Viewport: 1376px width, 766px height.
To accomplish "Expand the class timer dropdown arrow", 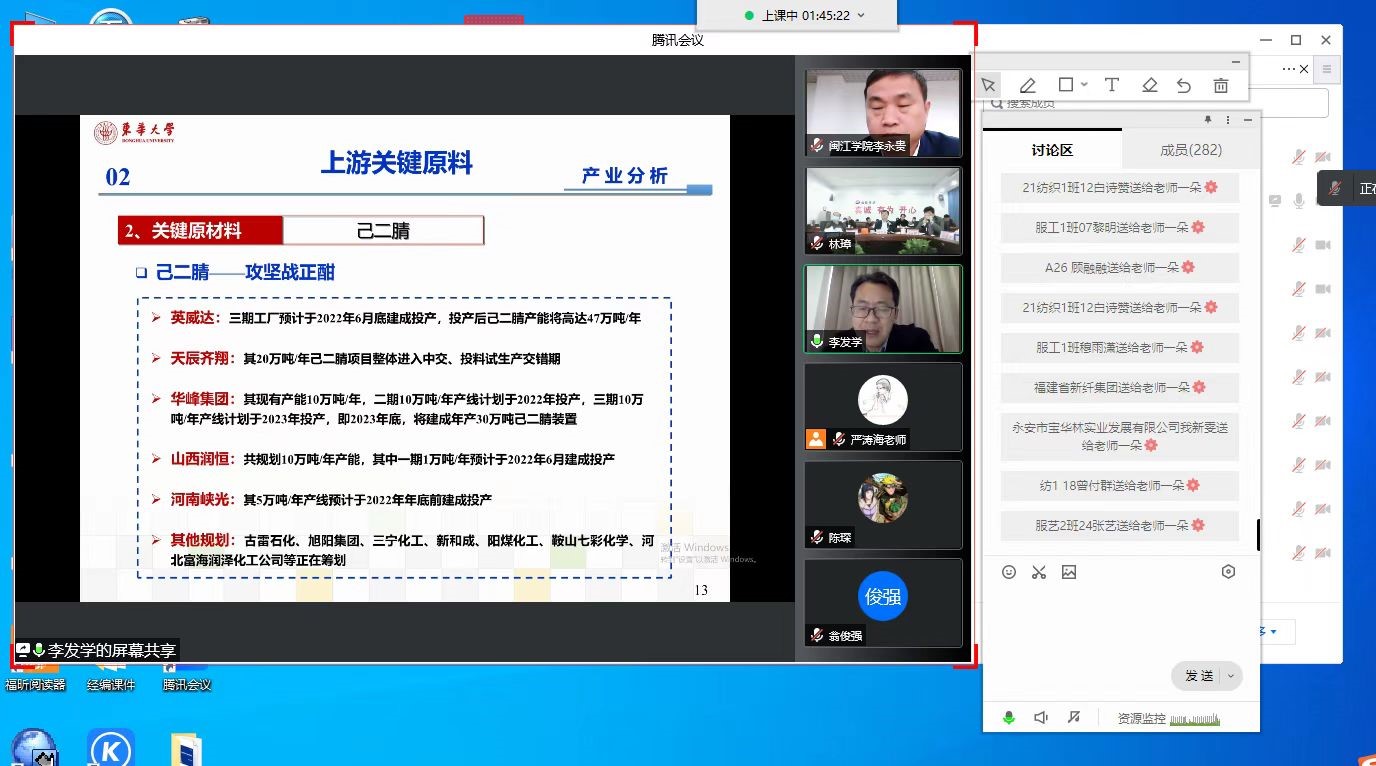I will (861, 16).
